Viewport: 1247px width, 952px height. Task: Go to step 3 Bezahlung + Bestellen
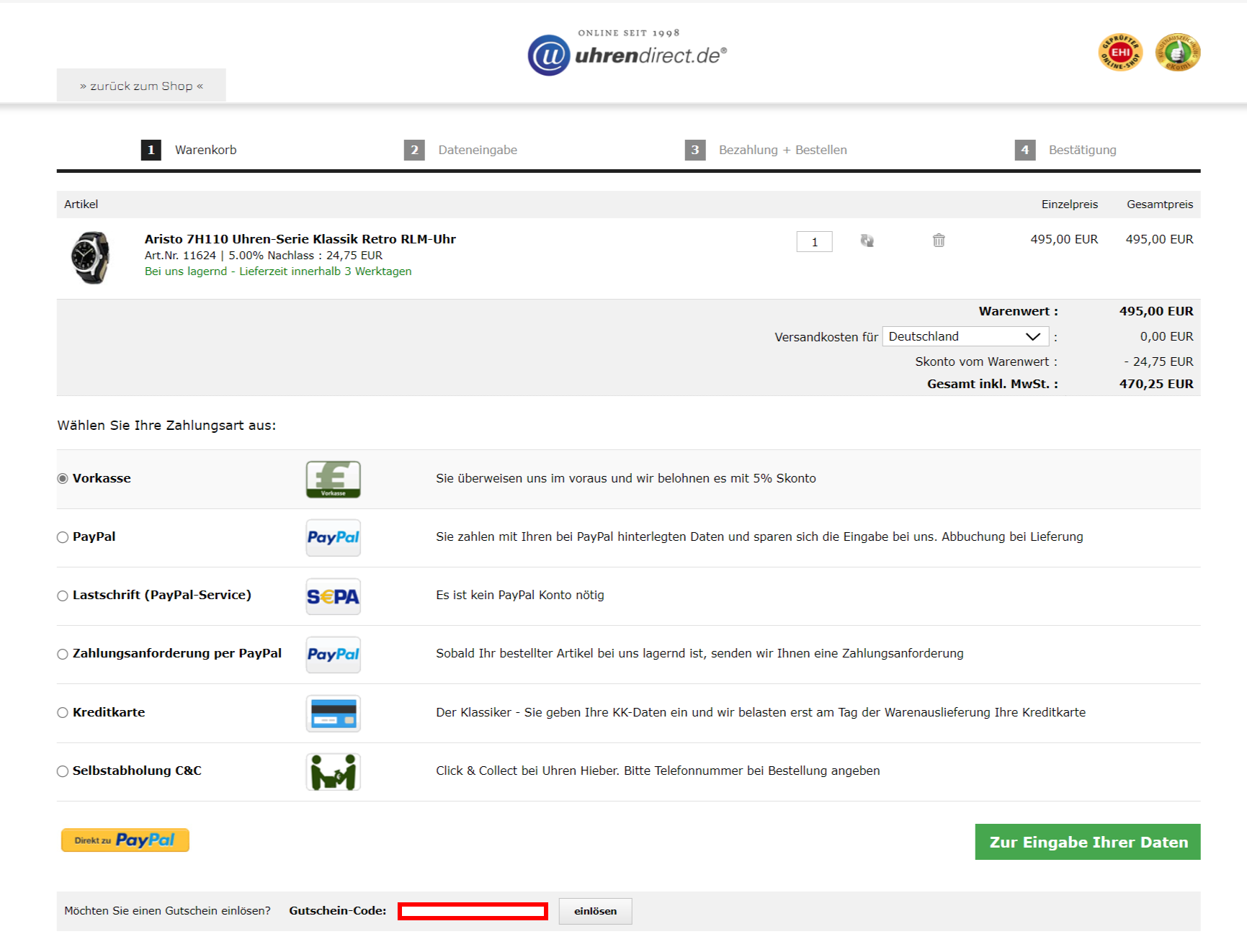[x=766, y=150]
